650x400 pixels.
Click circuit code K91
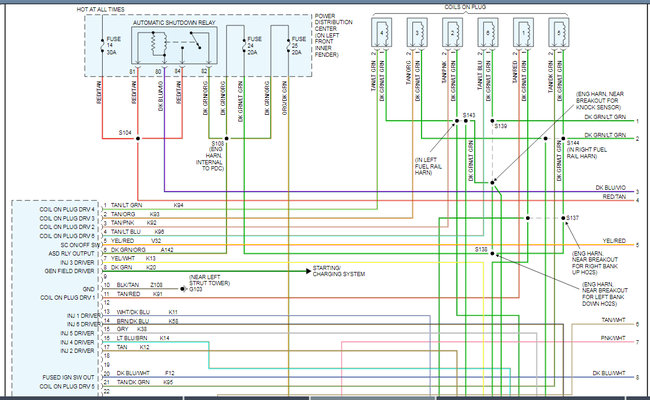pos(158,294)
